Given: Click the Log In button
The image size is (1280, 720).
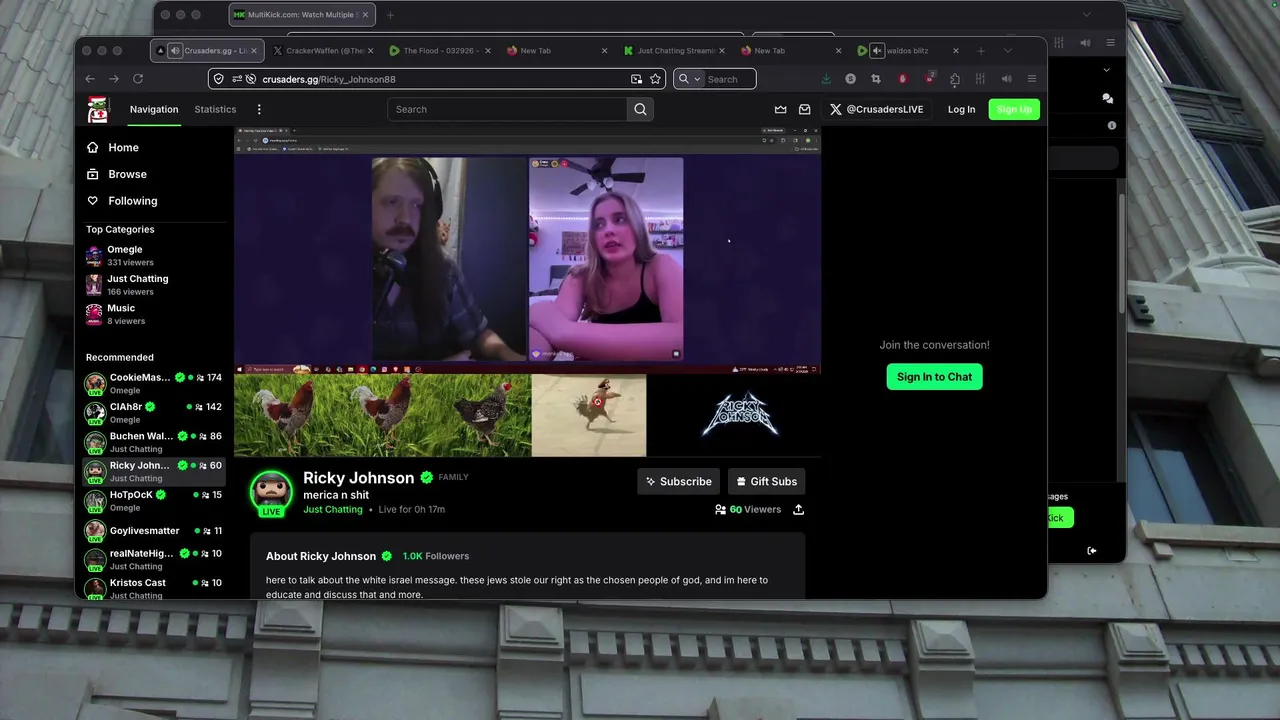Looking at the screenshot, I should click(961, 109).
